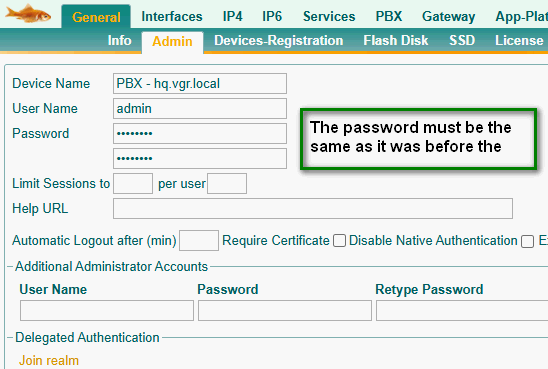Select the Flash Disk sub-tab
Viewport: 548px width, 369px height.
(x=396, y=41)
